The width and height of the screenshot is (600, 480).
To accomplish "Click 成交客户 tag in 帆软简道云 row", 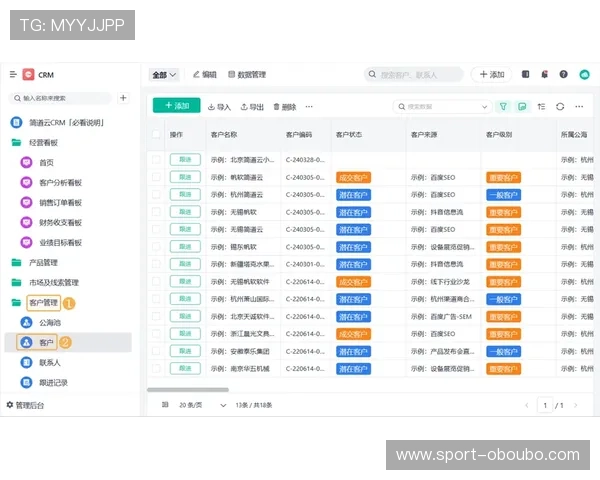I will (354, 178).
